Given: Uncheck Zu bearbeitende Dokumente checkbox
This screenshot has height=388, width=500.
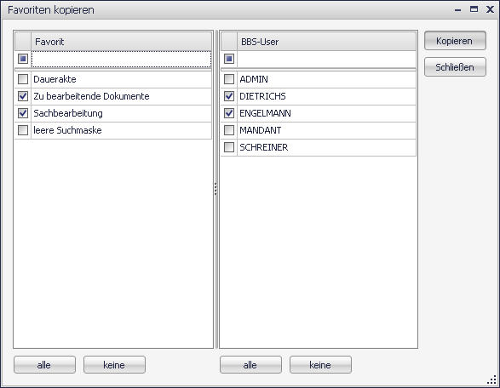Looking at the screenshot, I should coord(23,96).
